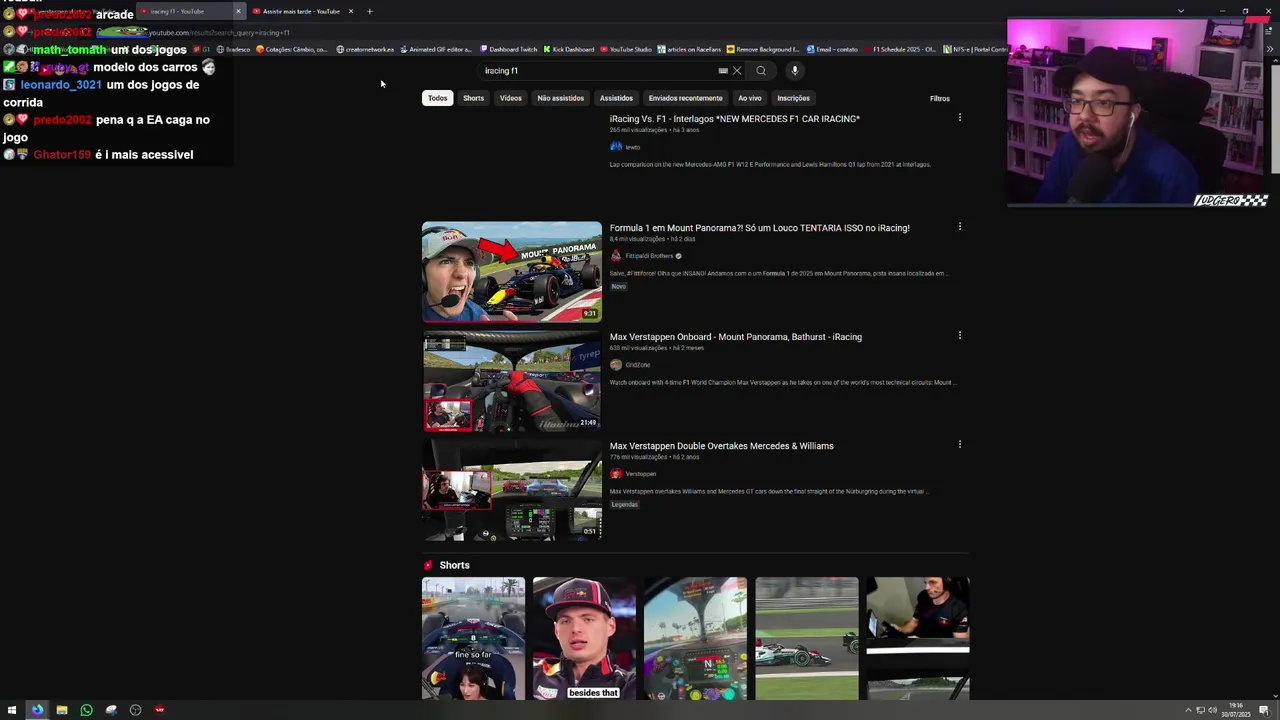
Task: Select the Enviados recentemente filter chip
Action: pyautogui.click(x=686, y=98)
